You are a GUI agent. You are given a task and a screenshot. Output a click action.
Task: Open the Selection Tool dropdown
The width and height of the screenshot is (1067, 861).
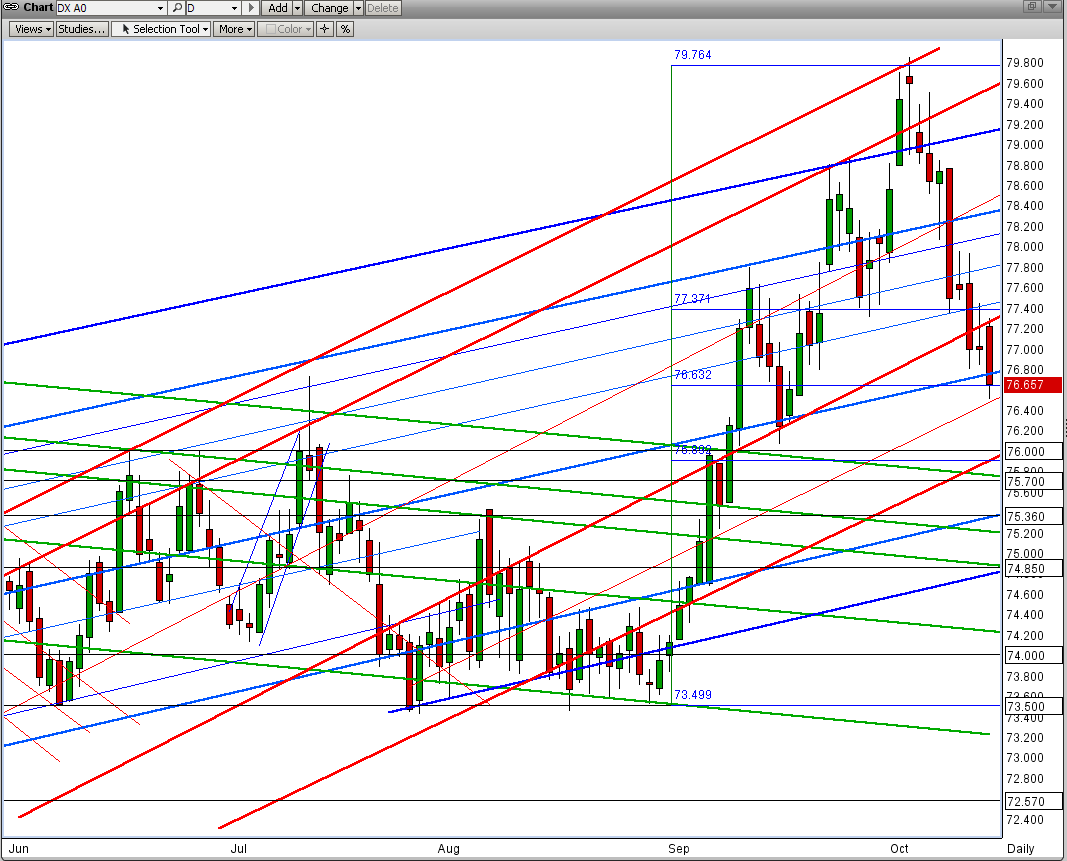pos(161,29)
